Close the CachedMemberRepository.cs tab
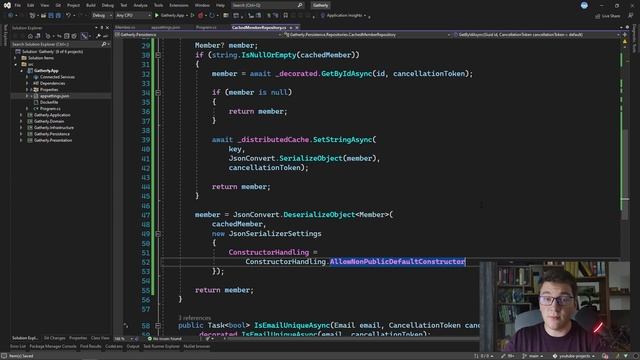The width and height of the screenshot is (640, 360). coord(297,28)
